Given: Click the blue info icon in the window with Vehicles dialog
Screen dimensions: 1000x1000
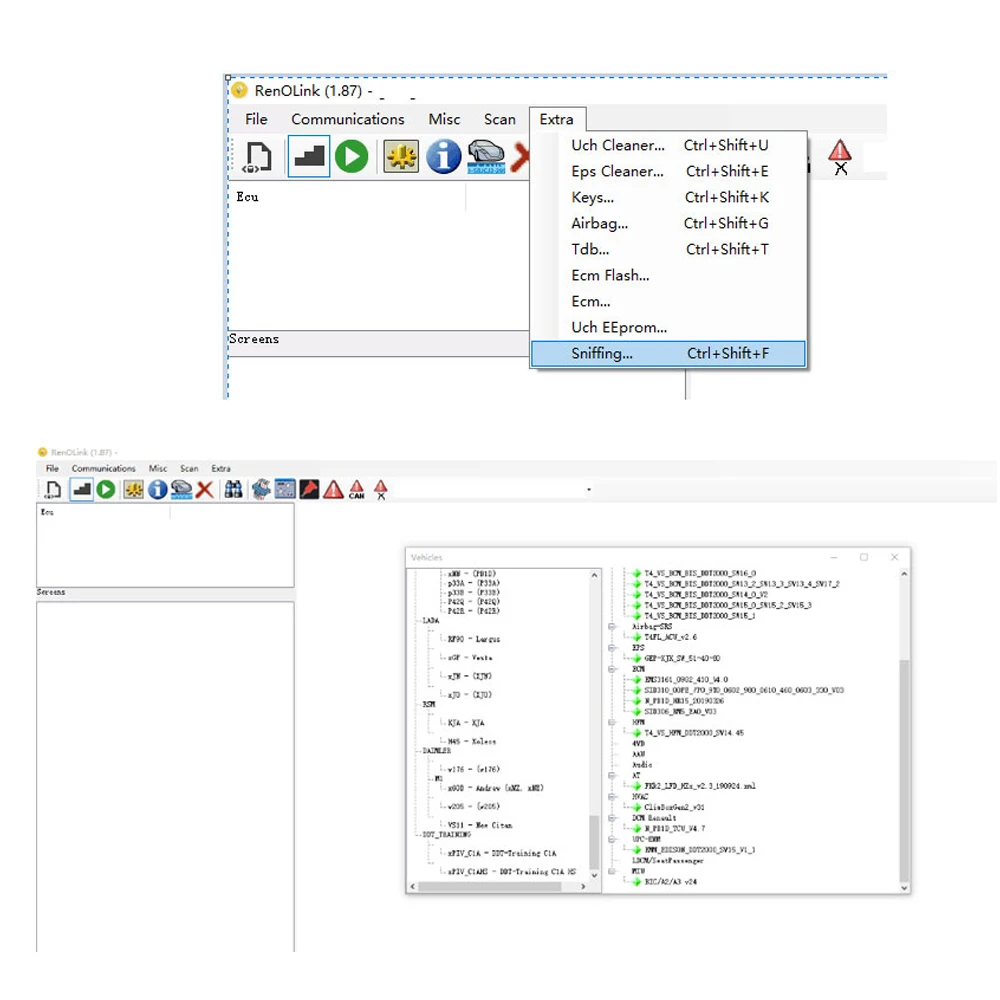Looking at the screenshot, I should coord(157,489).
